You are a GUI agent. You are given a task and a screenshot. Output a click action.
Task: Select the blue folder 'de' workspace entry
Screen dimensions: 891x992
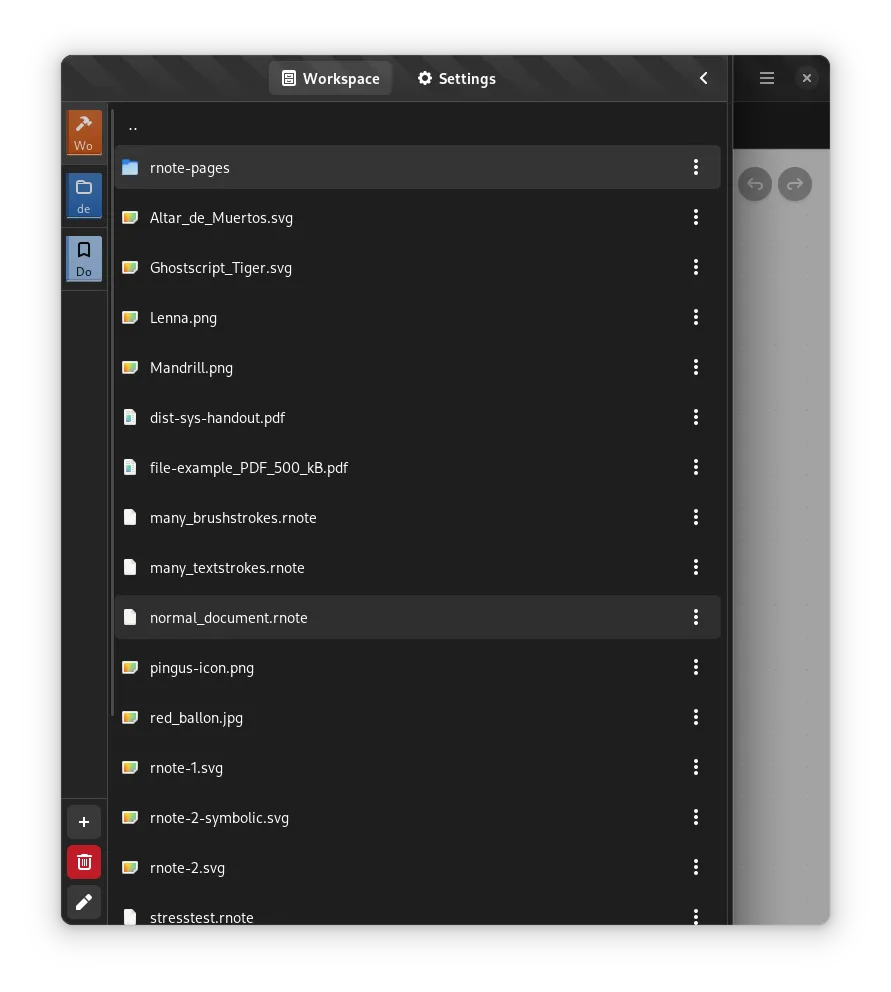(84, 196)
